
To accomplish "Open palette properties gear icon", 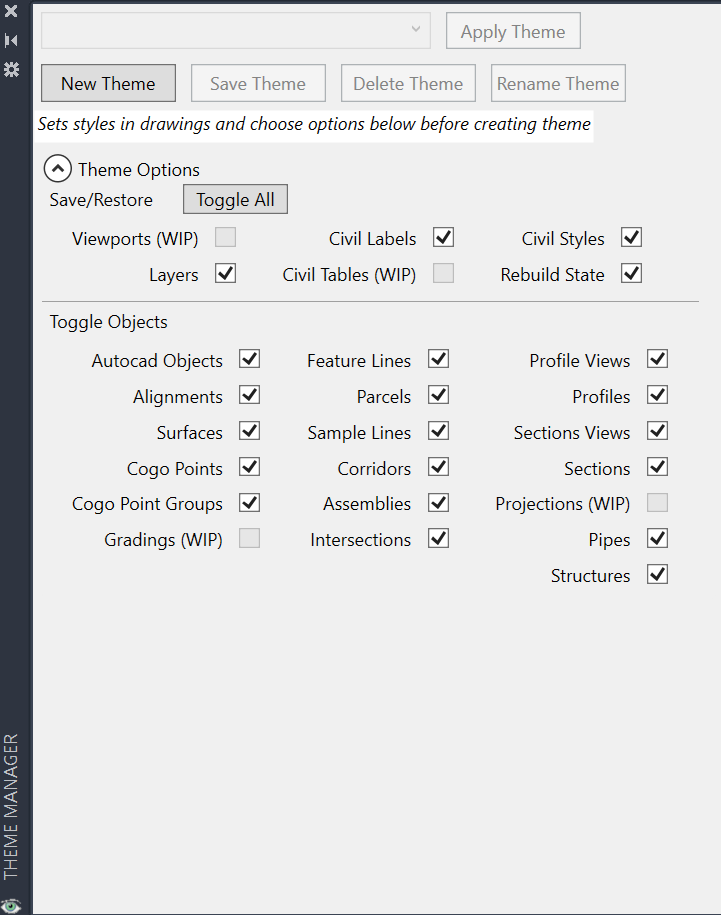I will coord(11,69).
